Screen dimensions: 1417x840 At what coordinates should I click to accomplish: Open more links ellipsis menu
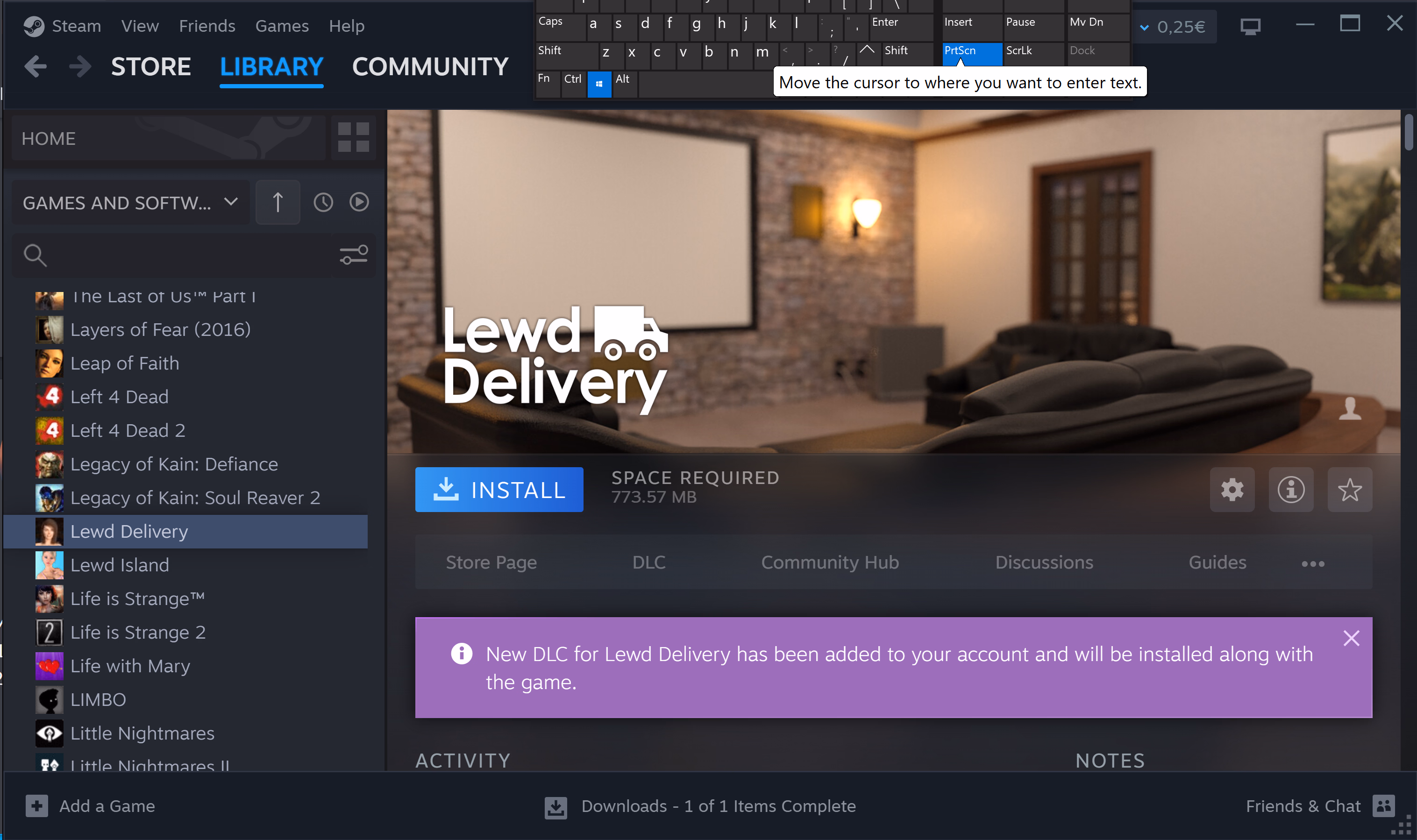(x=1313, y=564)
